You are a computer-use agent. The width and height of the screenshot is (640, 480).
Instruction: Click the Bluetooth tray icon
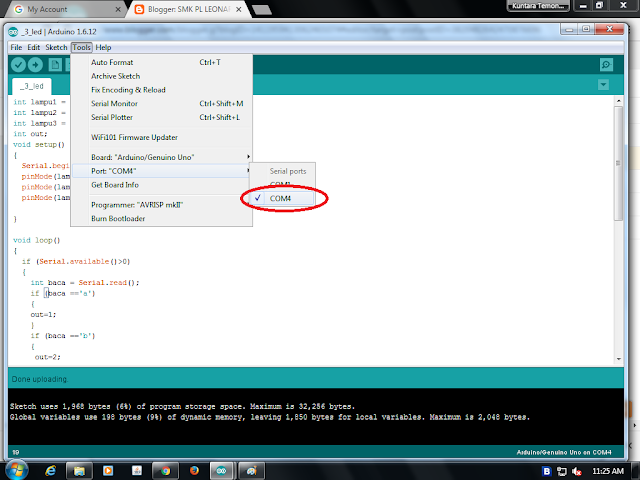(x=547, y=471)
